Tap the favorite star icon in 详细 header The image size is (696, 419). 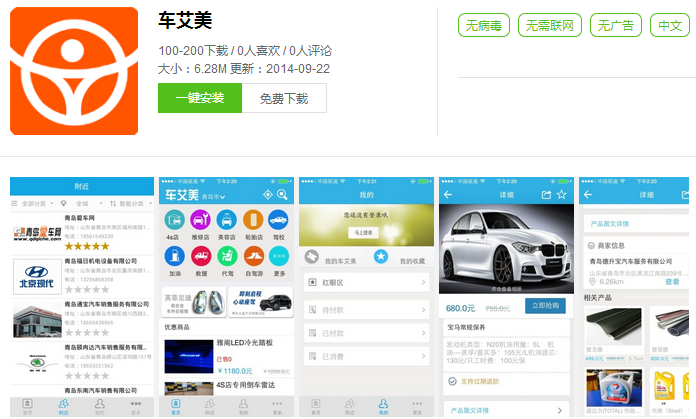[562, 194]
